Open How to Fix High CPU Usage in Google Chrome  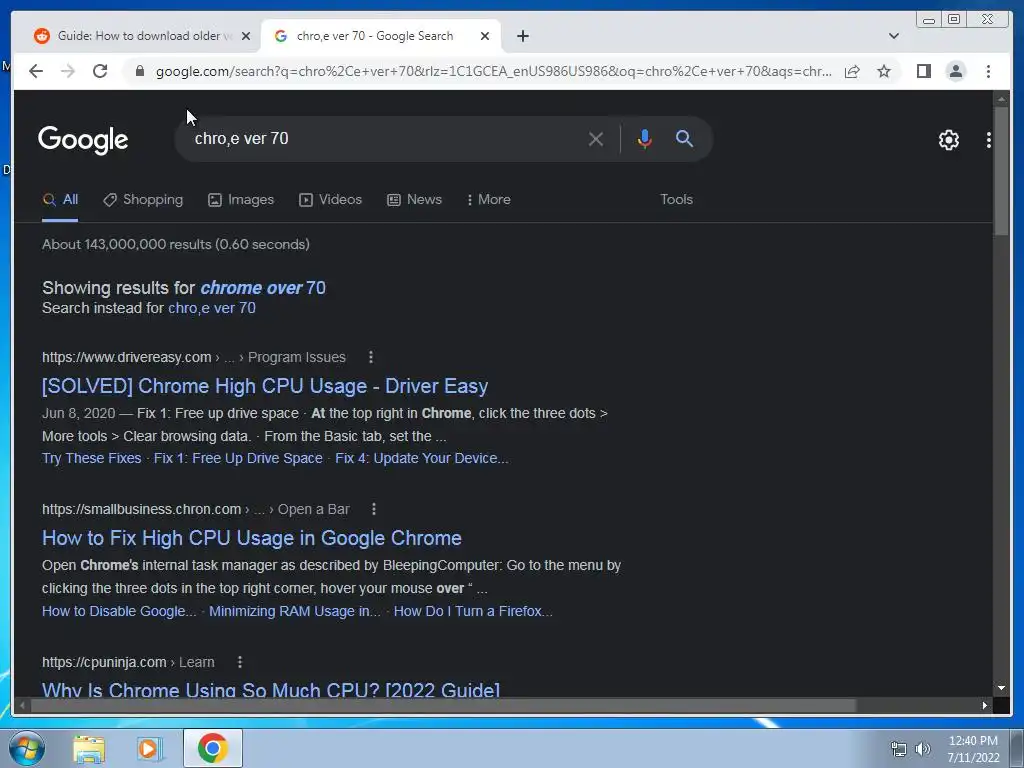point(251,538)
